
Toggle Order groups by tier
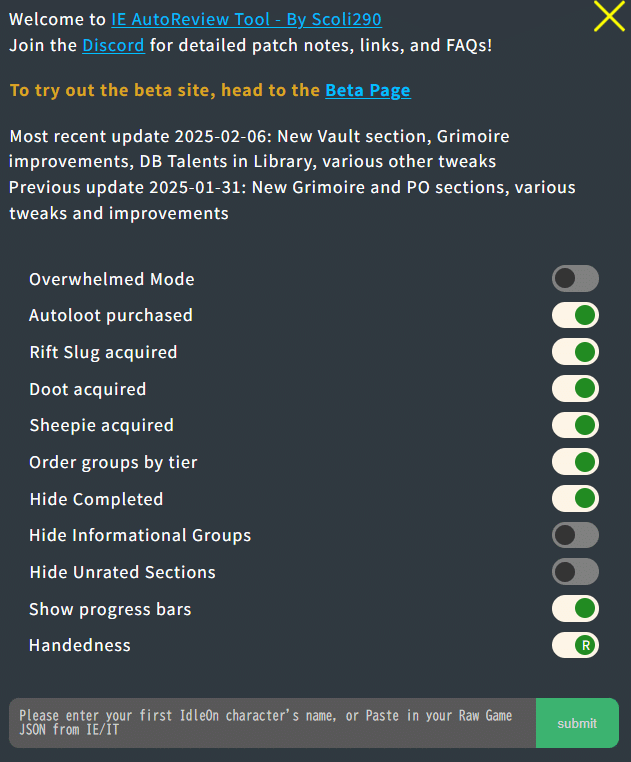(x=575, y=462)
